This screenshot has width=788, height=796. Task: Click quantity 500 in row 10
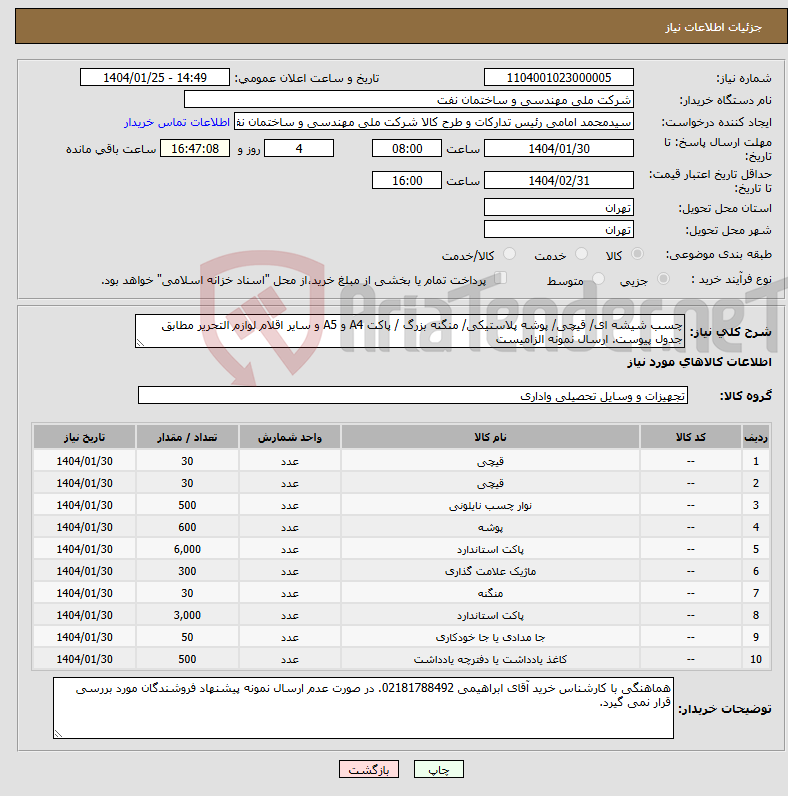point(187,659)
